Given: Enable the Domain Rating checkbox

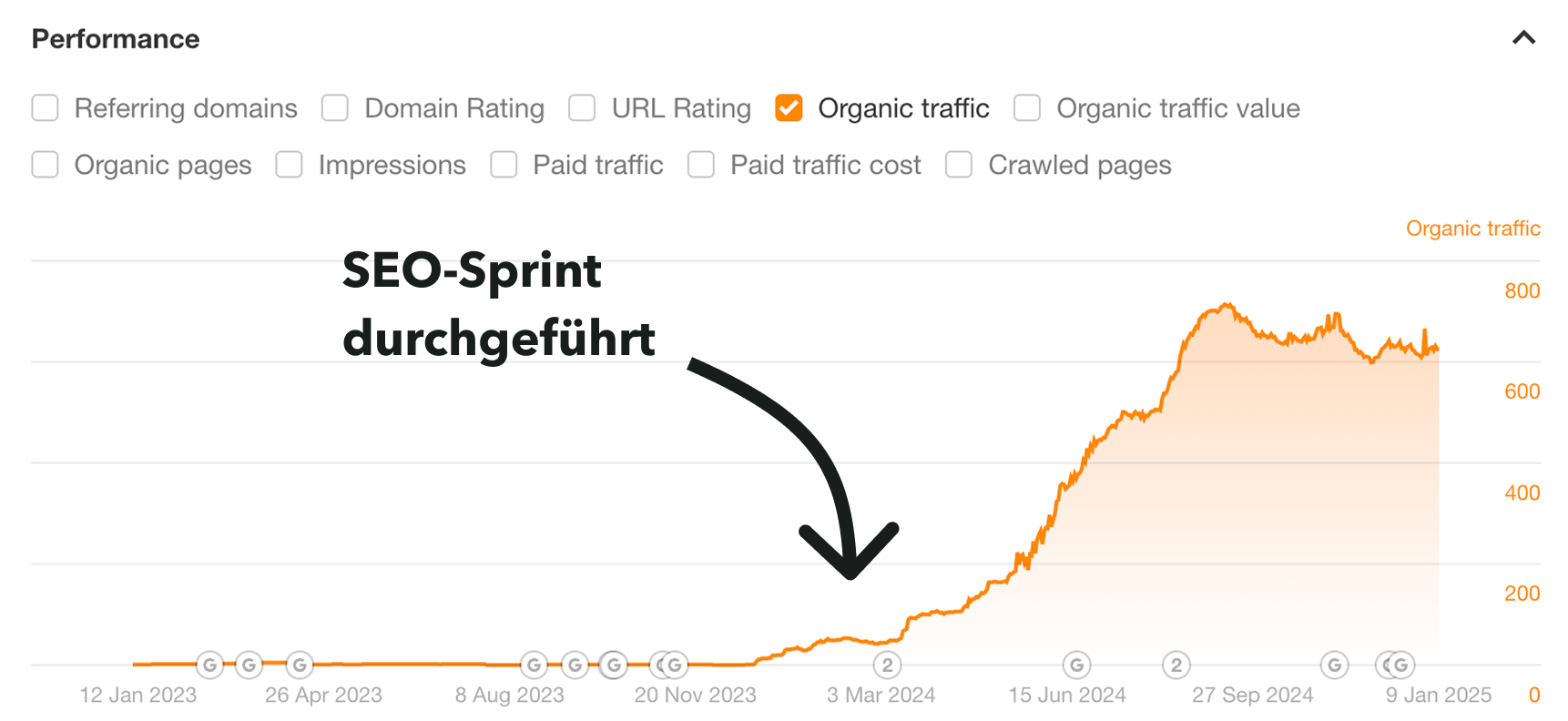Looking at the screenshot, I should [335, 107].
